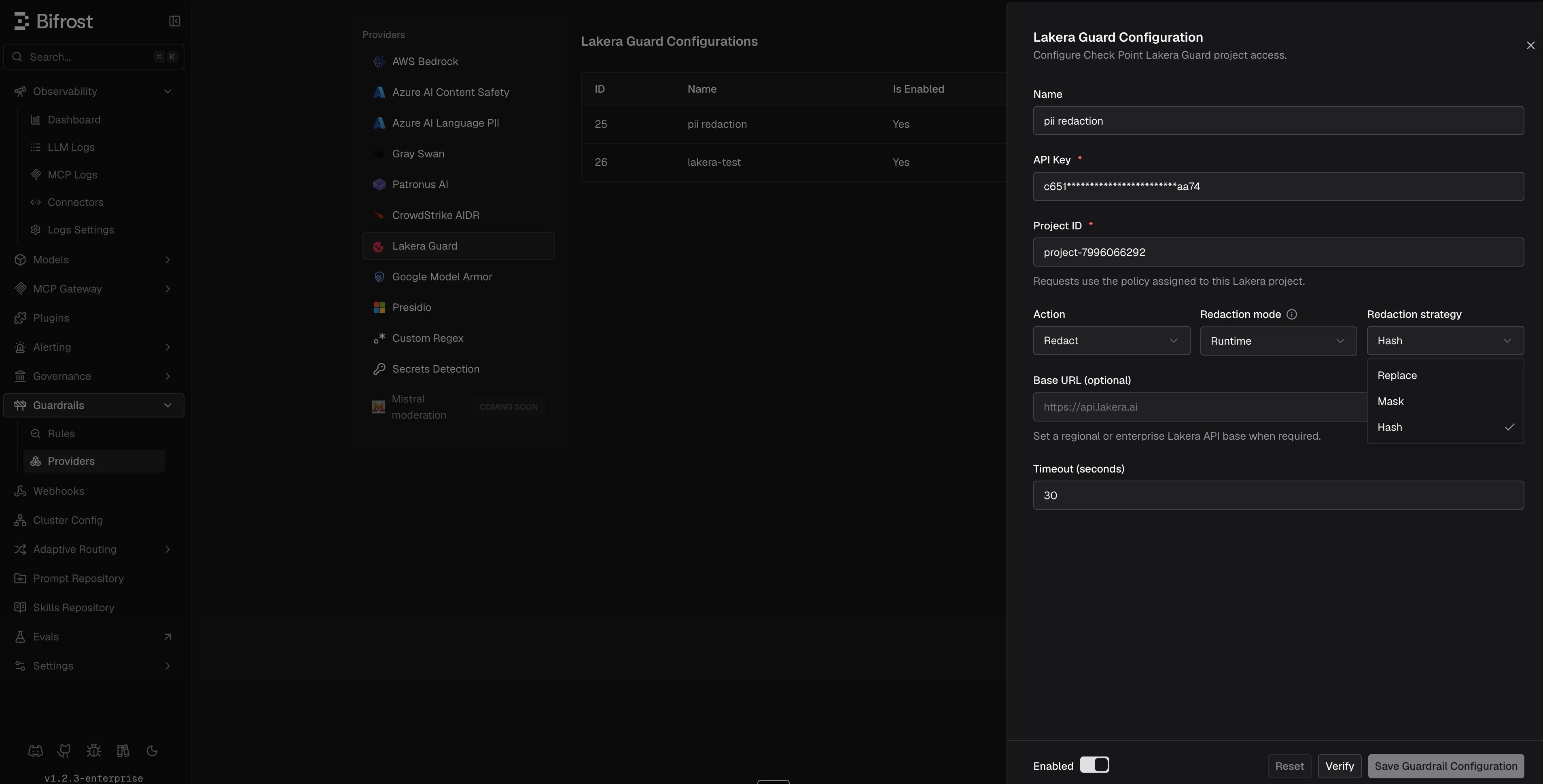Select Custom Regex provider
Screen dimensions: 1543x784
coord(458,338)
